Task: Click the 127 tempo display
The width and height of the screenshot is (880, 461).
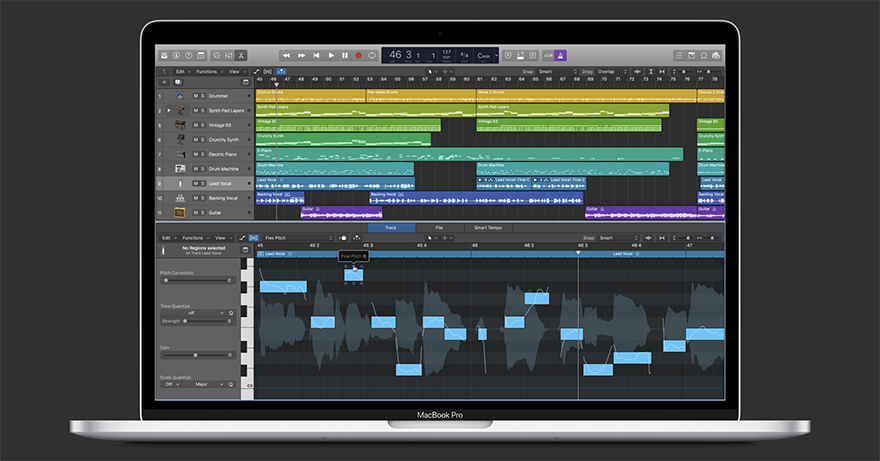Action: [446, 54]
